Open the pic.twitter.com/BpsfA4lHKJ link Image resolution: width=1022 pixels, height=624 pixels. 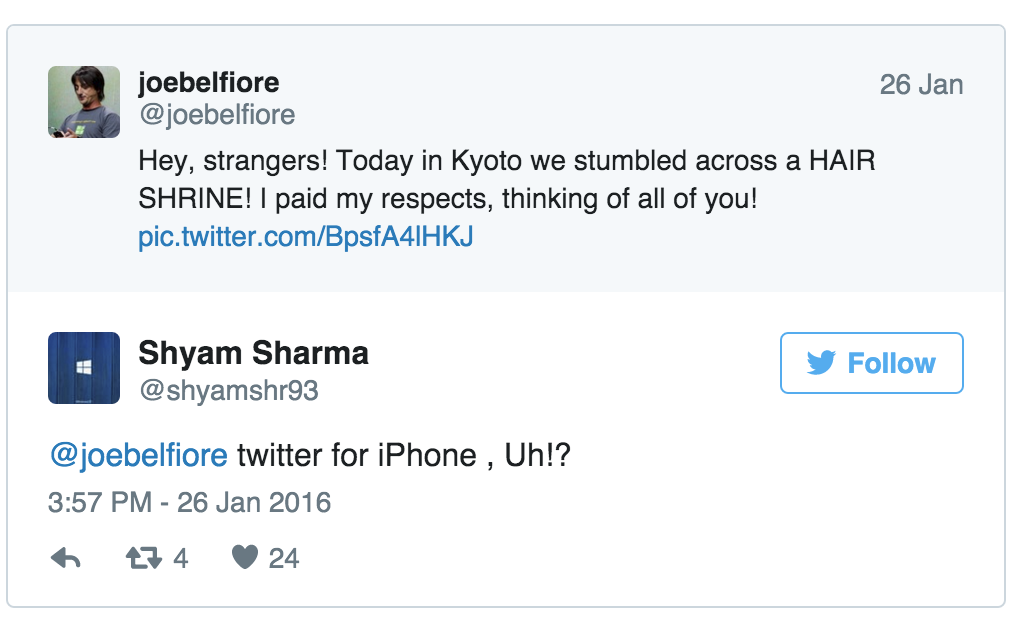pos(305,238)
